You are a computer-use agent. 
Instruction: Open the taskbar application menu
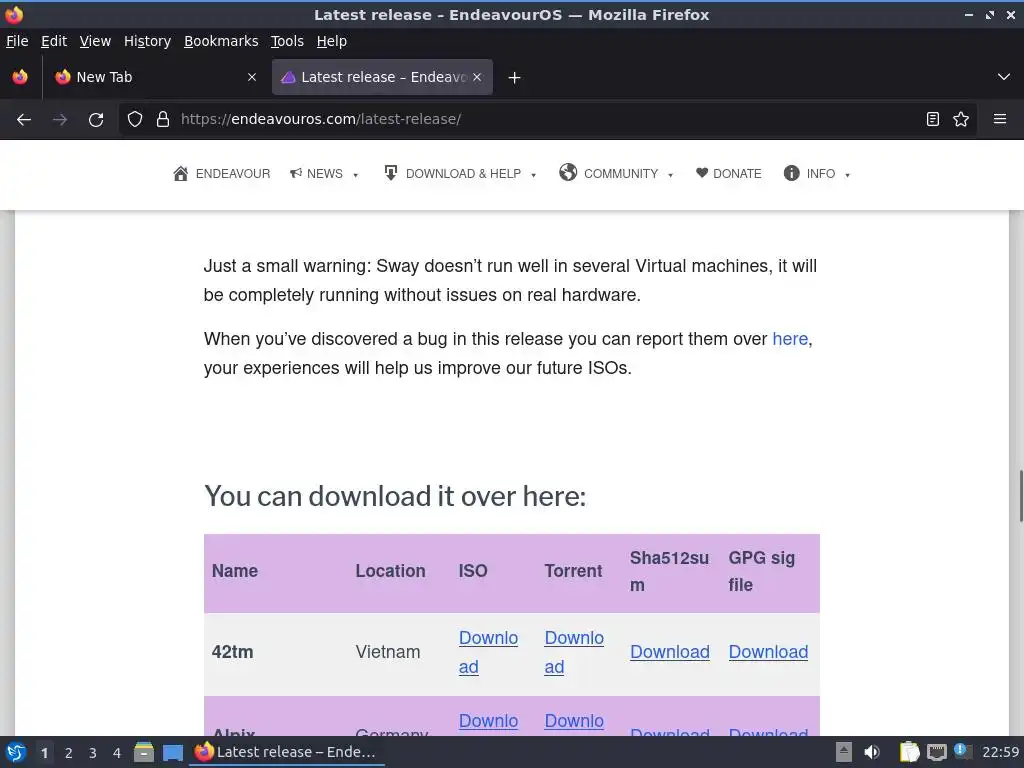(x=16, y=752)
